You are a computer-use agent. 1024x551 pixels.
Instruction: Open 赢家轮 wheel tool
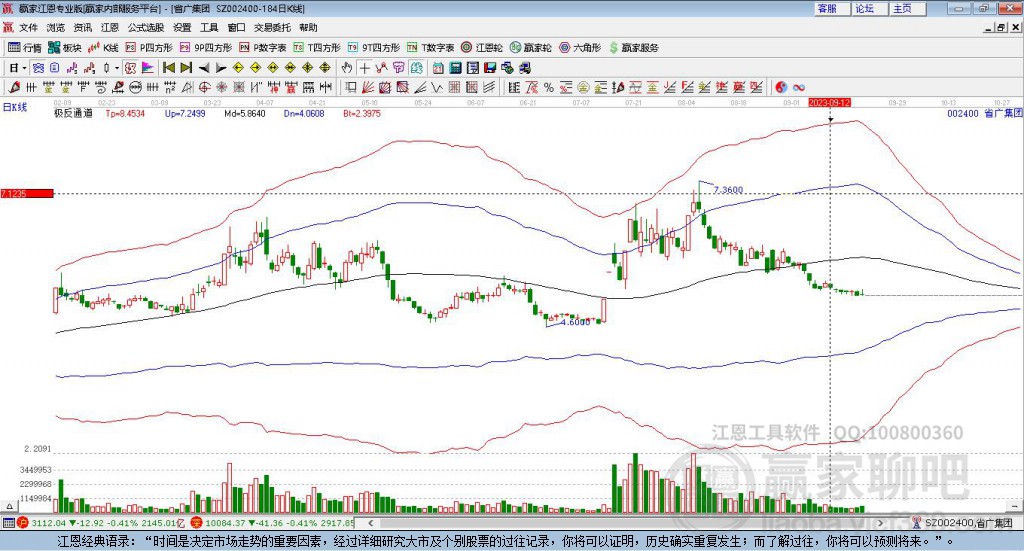531,48
